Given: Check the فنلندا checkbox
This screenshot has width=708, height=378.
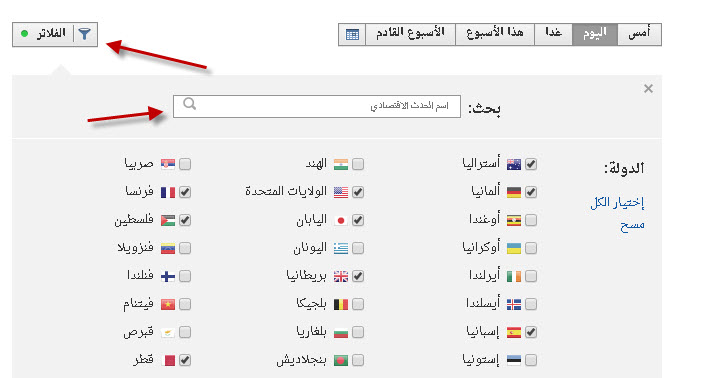Looking at the screenshot, I should [x=185, y=276].
